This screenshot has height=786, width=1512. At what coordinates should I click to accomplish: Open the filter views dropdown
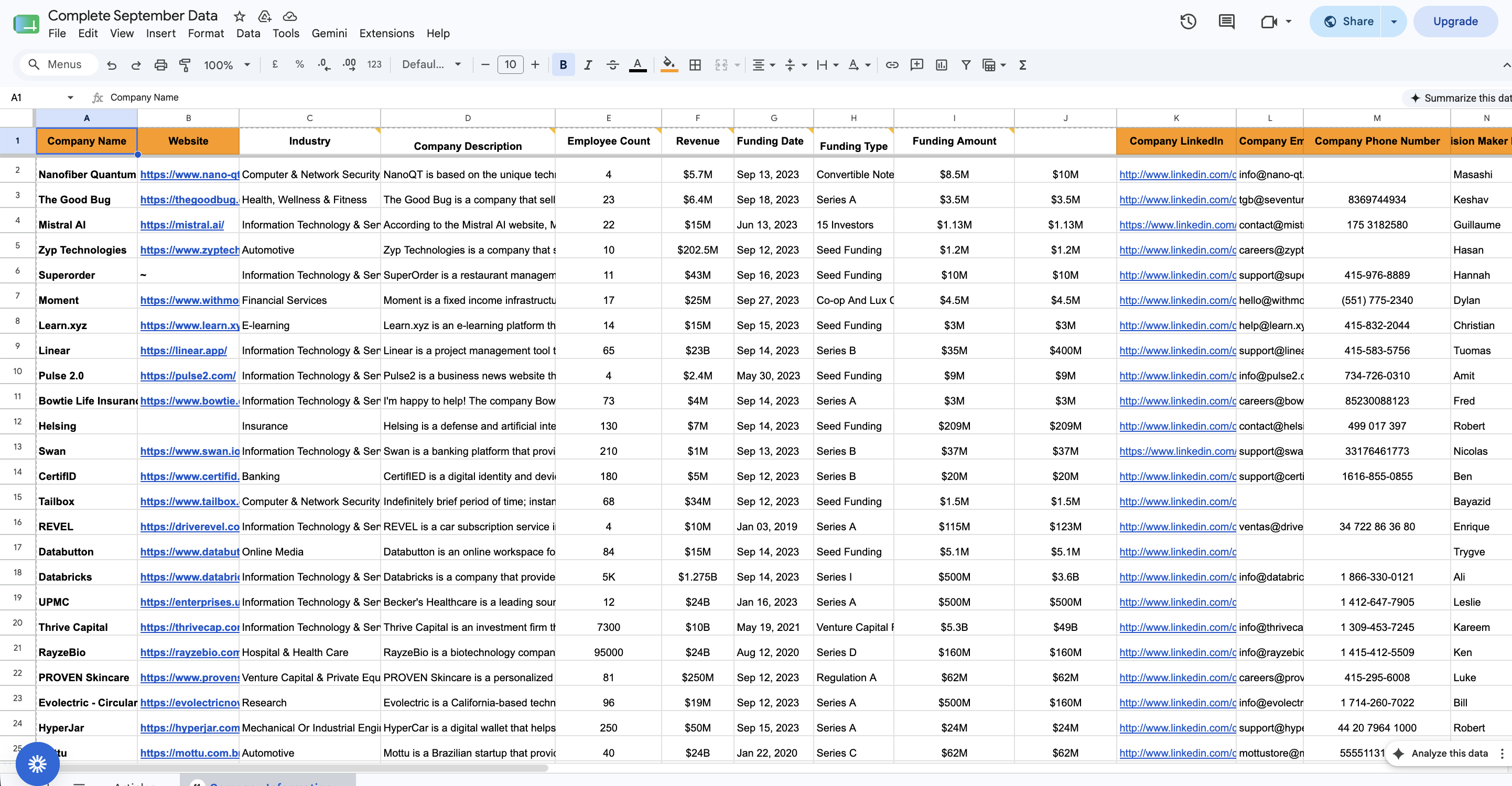tap(1003, 64)
